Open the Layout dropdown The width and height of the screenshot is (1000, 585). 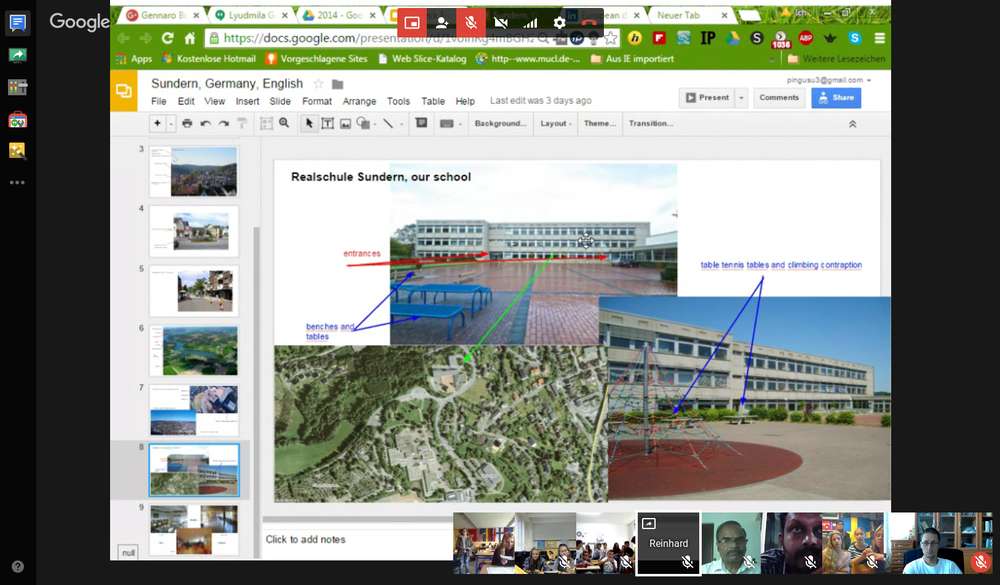click(x=555, y=124)
